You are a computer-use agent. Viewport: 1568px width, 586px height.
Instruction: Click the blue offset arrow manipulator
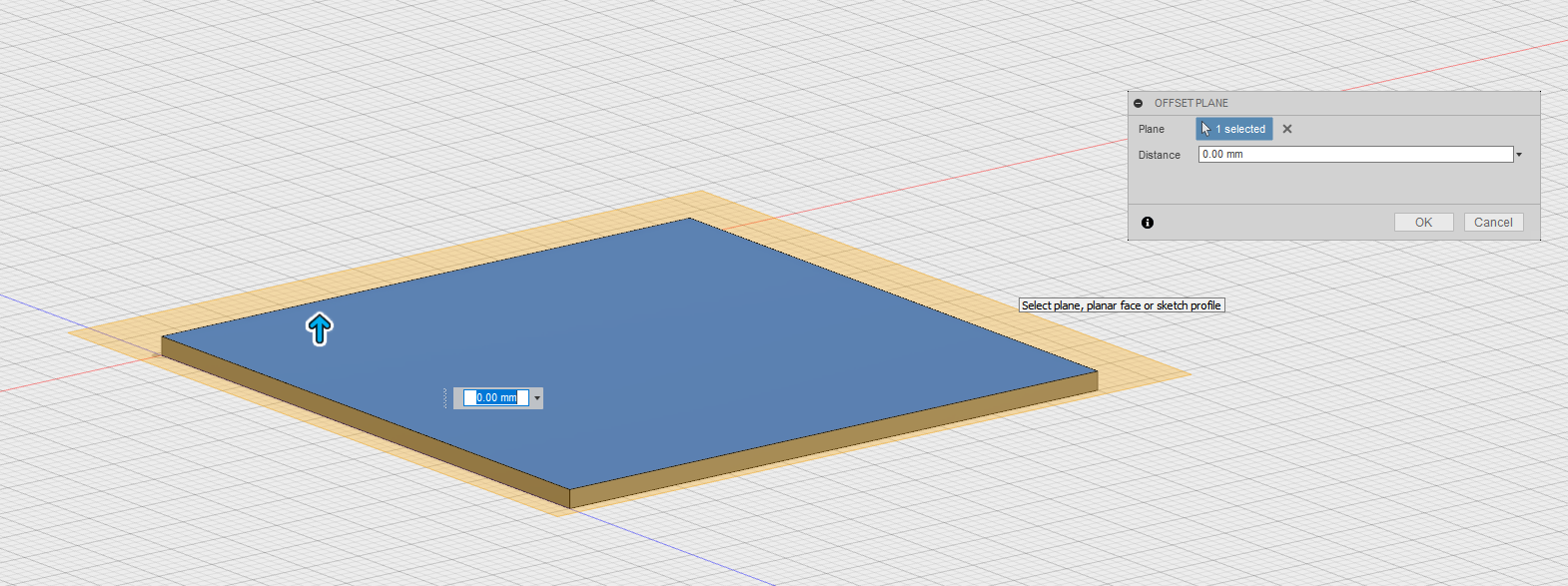click(319, 328)
